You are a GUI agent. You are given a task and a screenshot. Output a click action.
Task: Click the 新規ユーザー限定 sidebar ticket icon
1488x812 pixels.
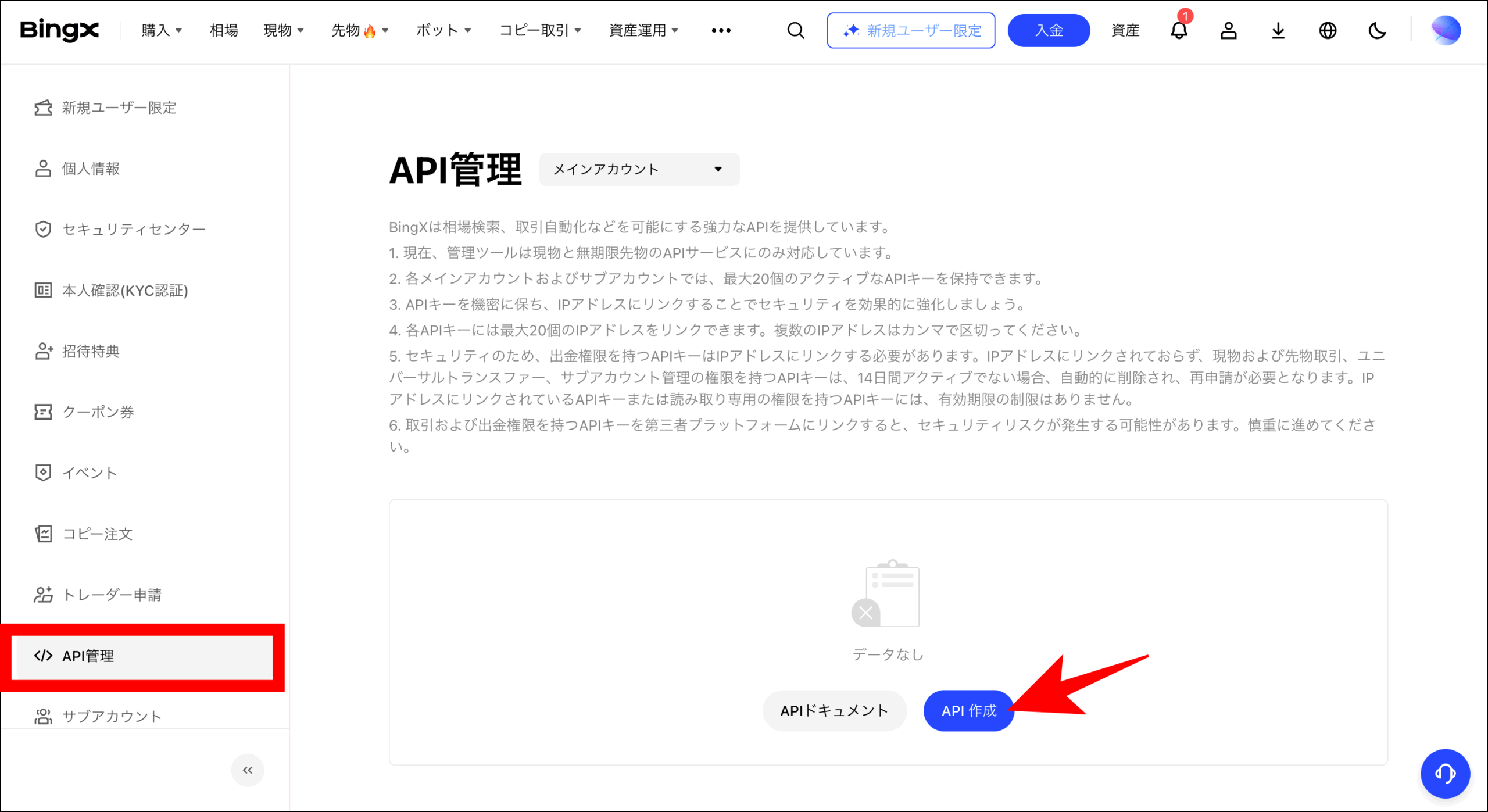[x=43, y=108]
